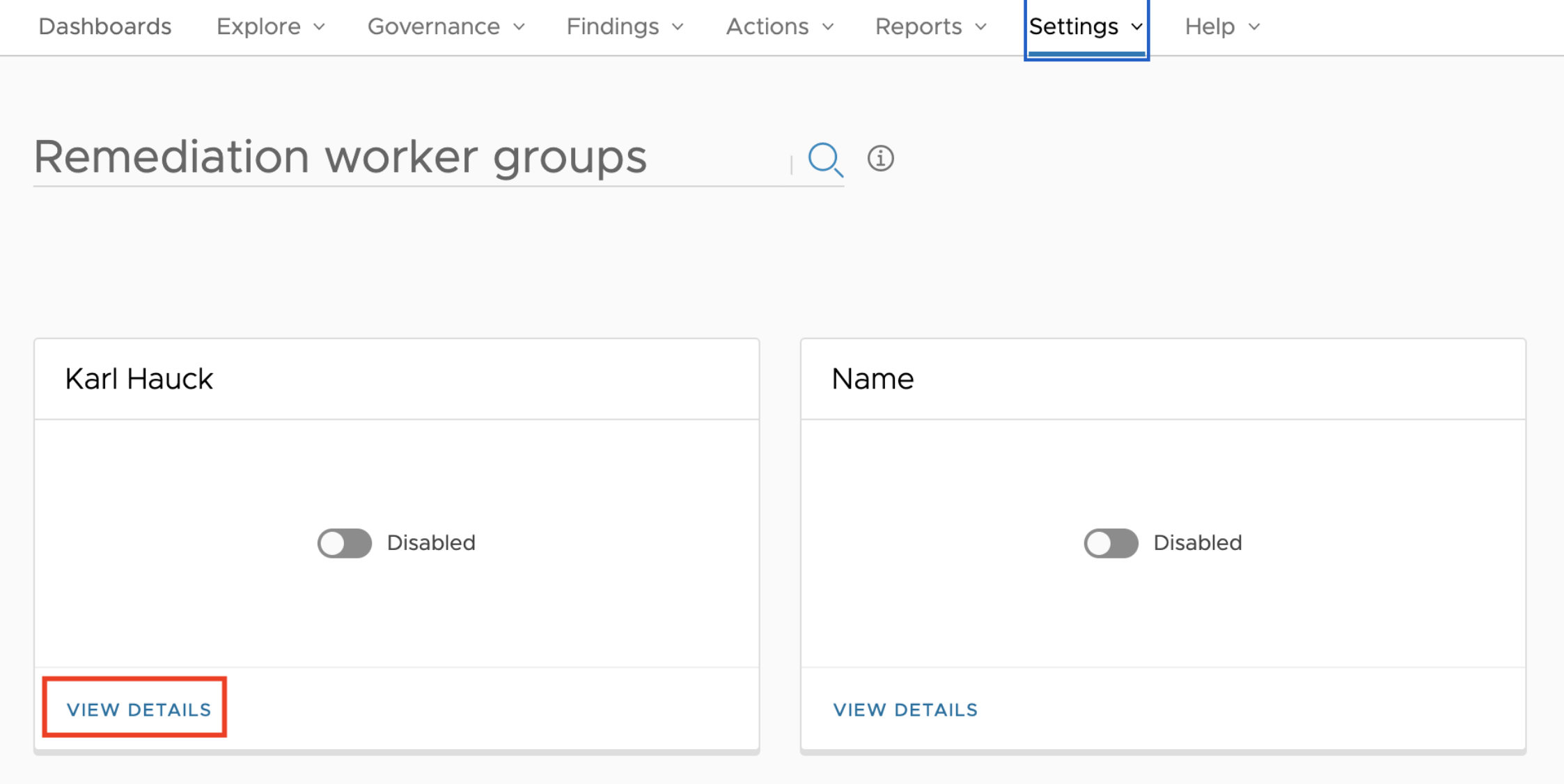Click the Karl Hauck card title
The width and height of the screenshot is (1564, 784).
(x=139, y=379)
